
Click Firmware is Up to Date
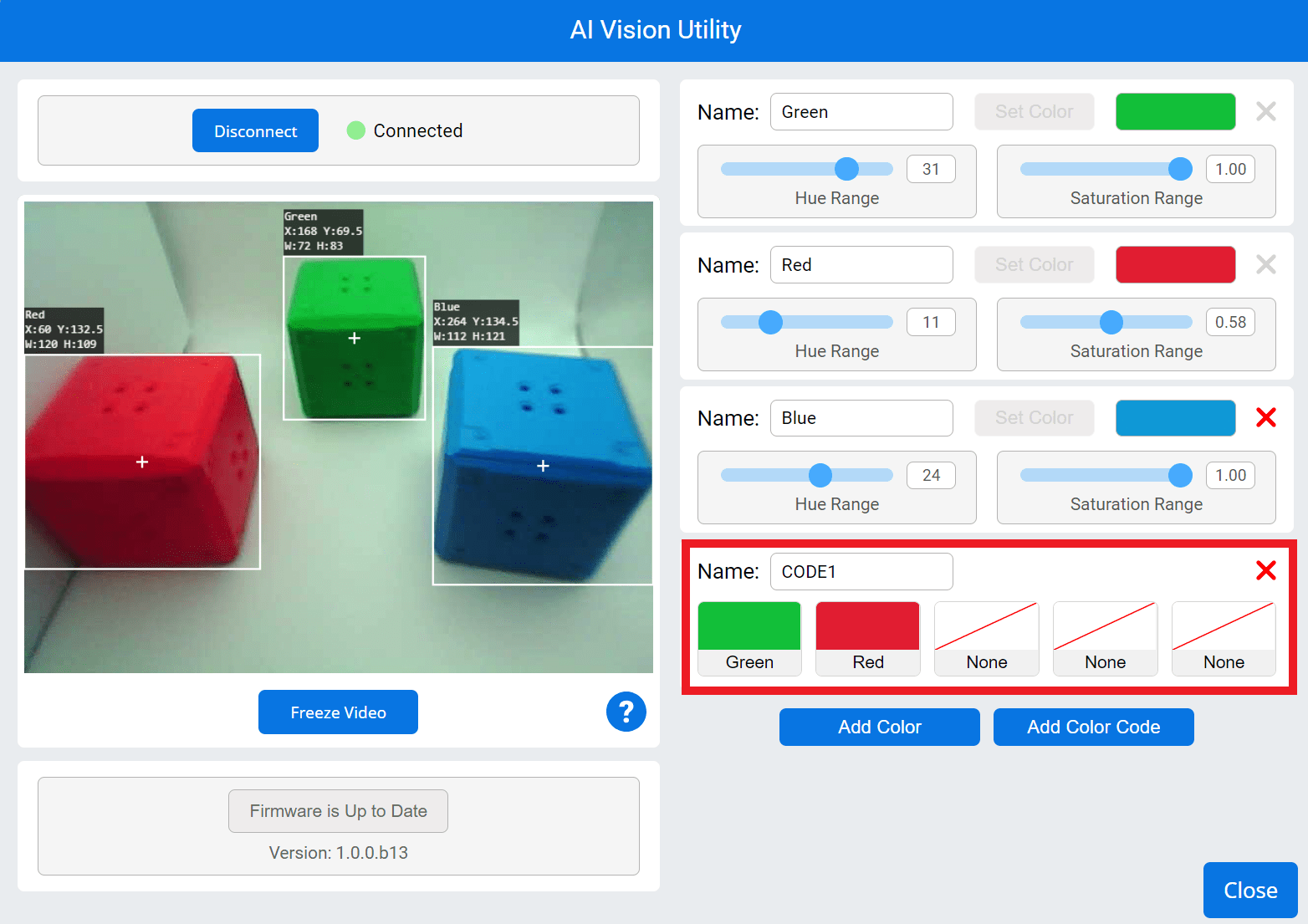pos(338,810)
